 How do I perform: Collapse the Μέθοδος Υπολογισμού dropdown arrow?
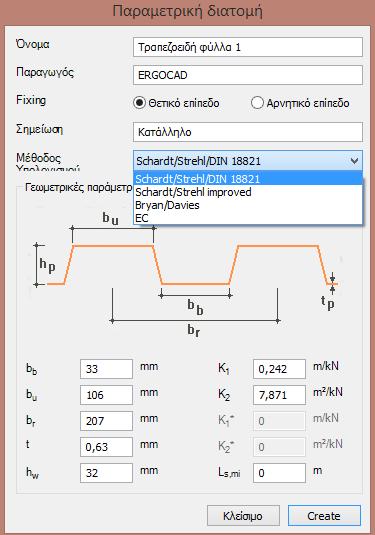pyautogui.click(x=354, y=161)
